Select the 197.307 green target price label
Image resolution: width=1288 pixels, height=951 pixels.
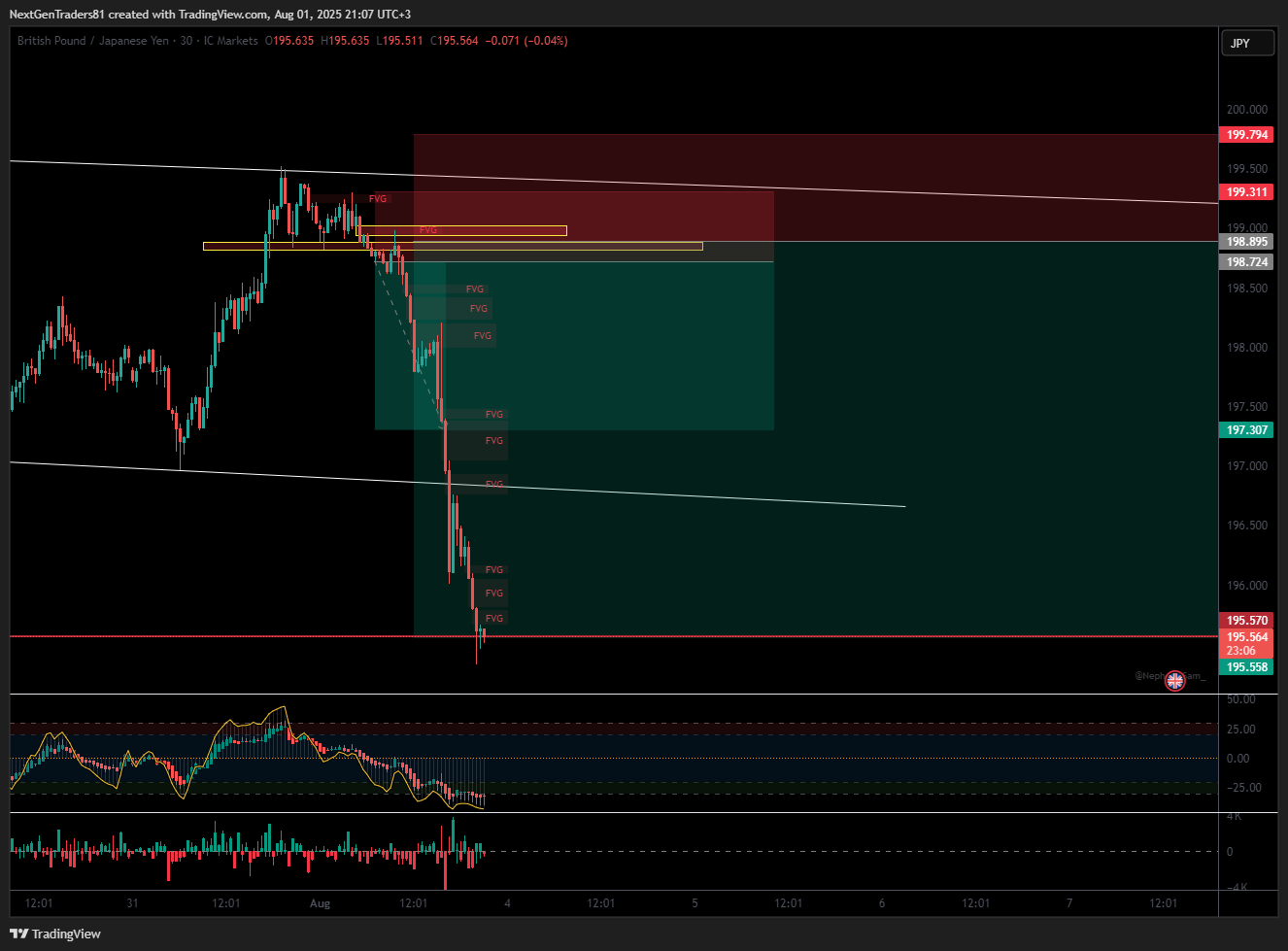coord(1246,430)
